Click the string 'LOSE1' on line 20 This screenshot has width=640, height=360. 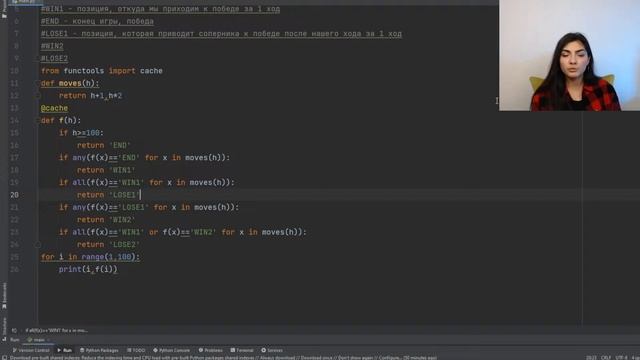(124, 195)
